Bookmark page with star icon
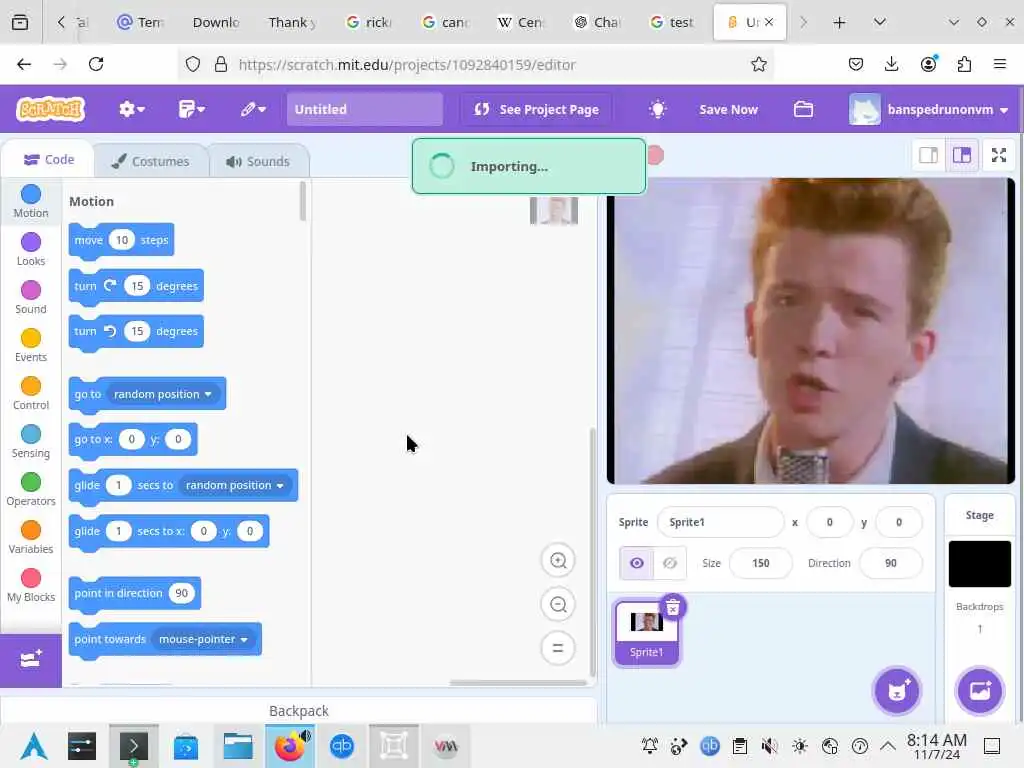This screenshot has height=768, width=1024. tap(758, 64)
